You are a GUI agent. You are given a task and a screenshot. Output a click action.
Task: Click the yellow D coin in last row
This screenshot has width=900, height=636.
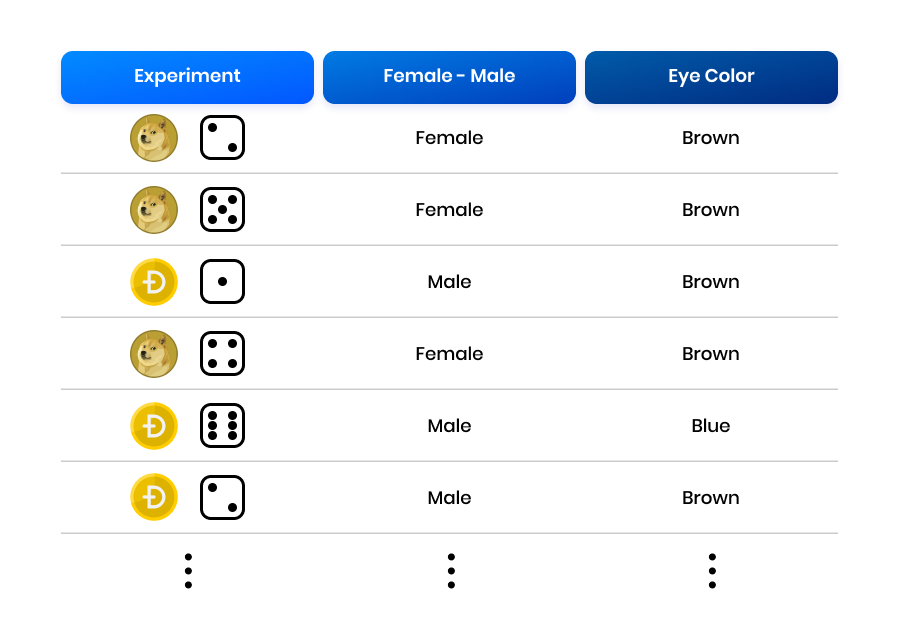point(154,498)
